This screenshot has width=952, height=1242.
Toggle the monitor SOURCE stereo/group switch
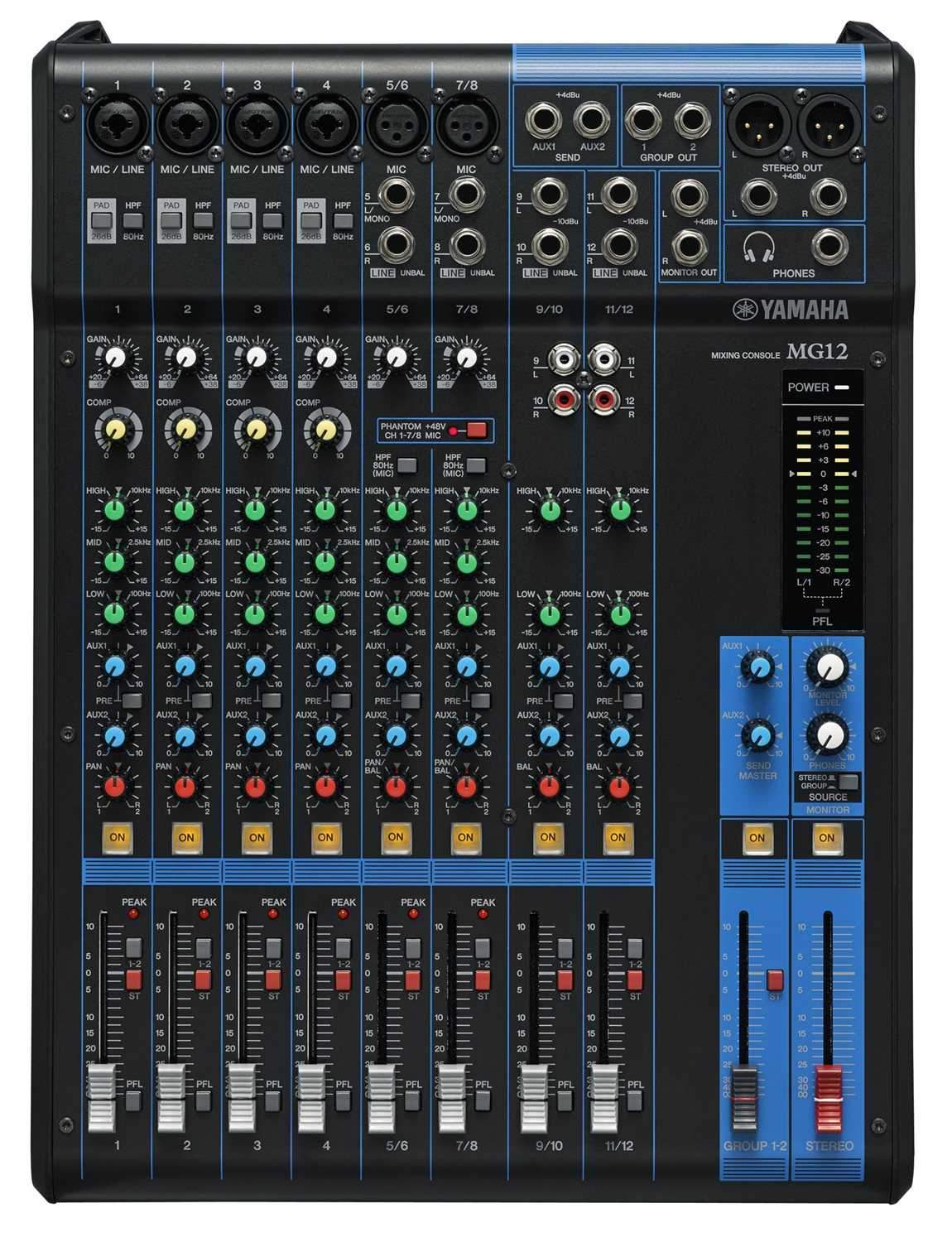[x=848, y=782]
